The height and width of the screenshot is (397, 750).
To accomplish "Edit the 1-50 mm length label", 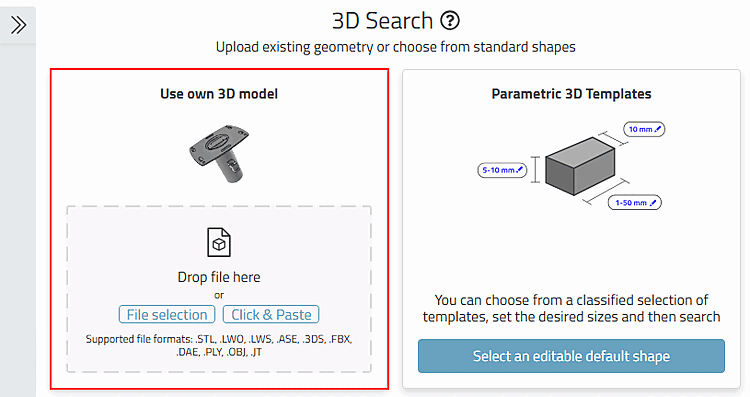I will coord(635,203).
